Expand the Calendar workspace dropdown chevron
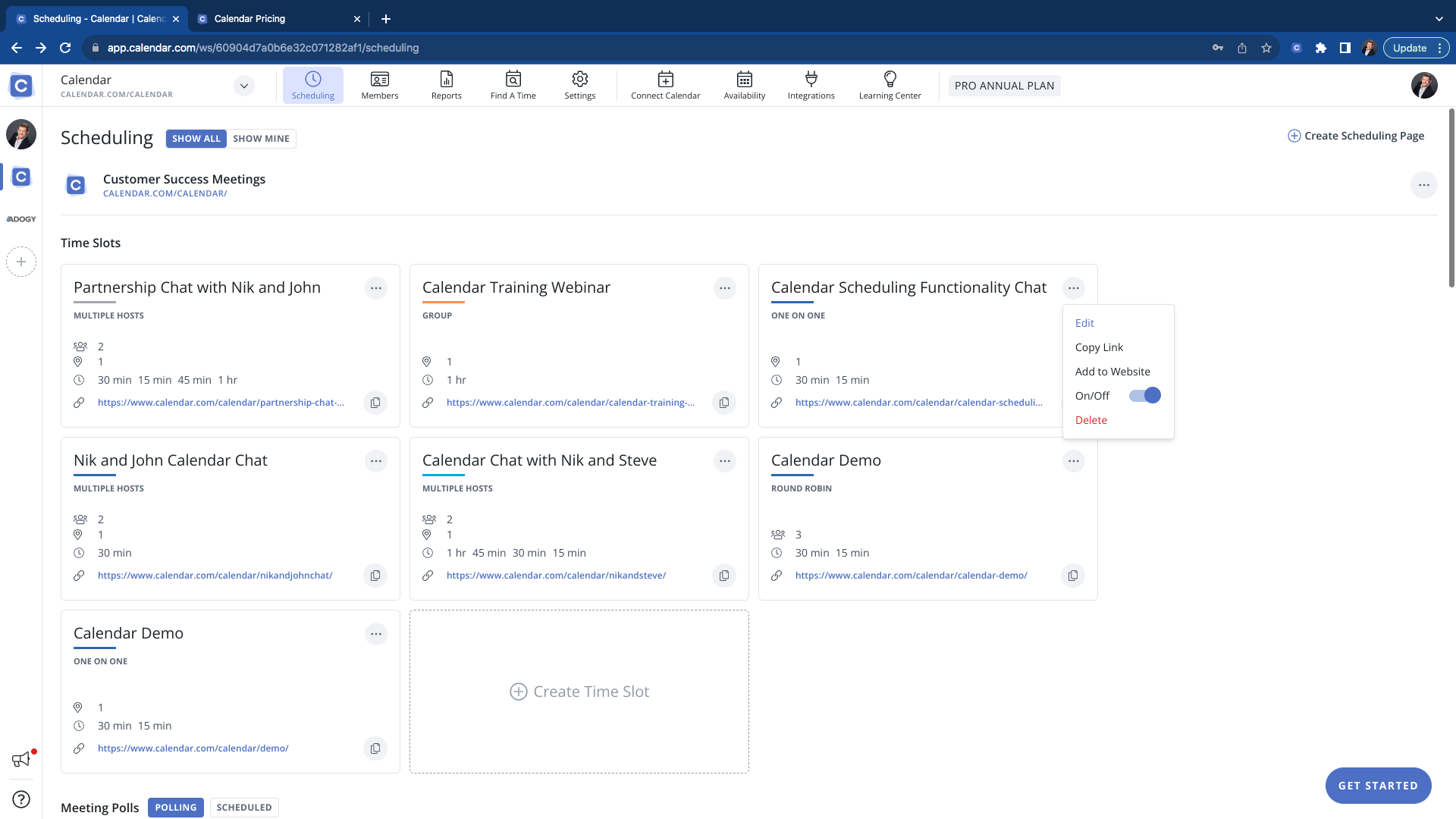 (243, 86)
